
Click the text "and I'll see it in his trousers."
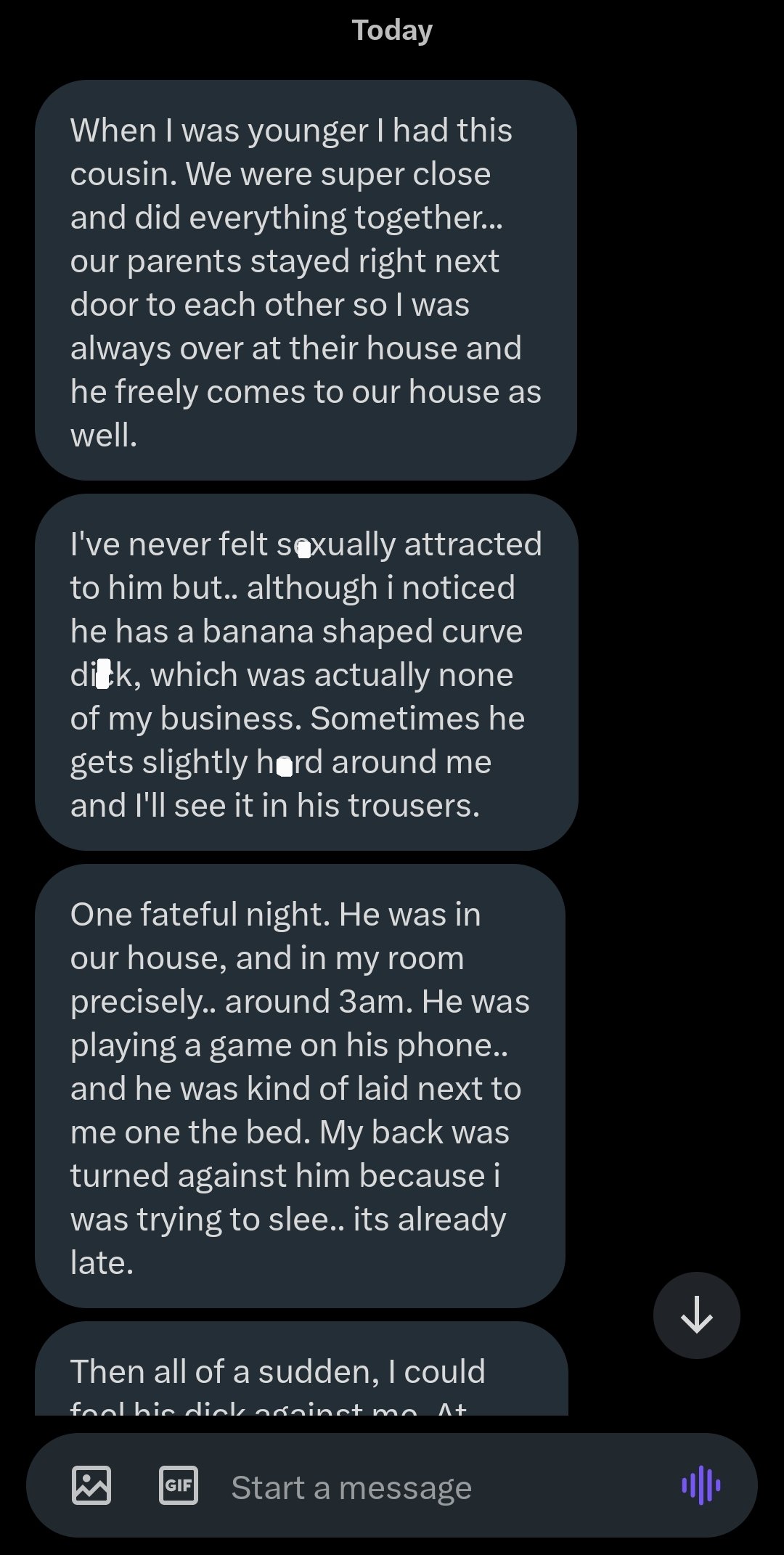(274, 806)
